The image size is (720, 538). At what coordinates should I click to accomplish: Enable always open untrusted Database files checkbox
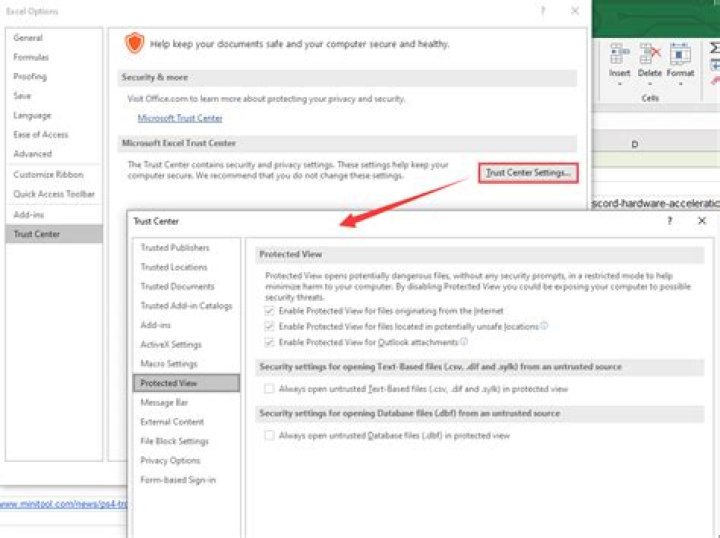click(268, 435)
